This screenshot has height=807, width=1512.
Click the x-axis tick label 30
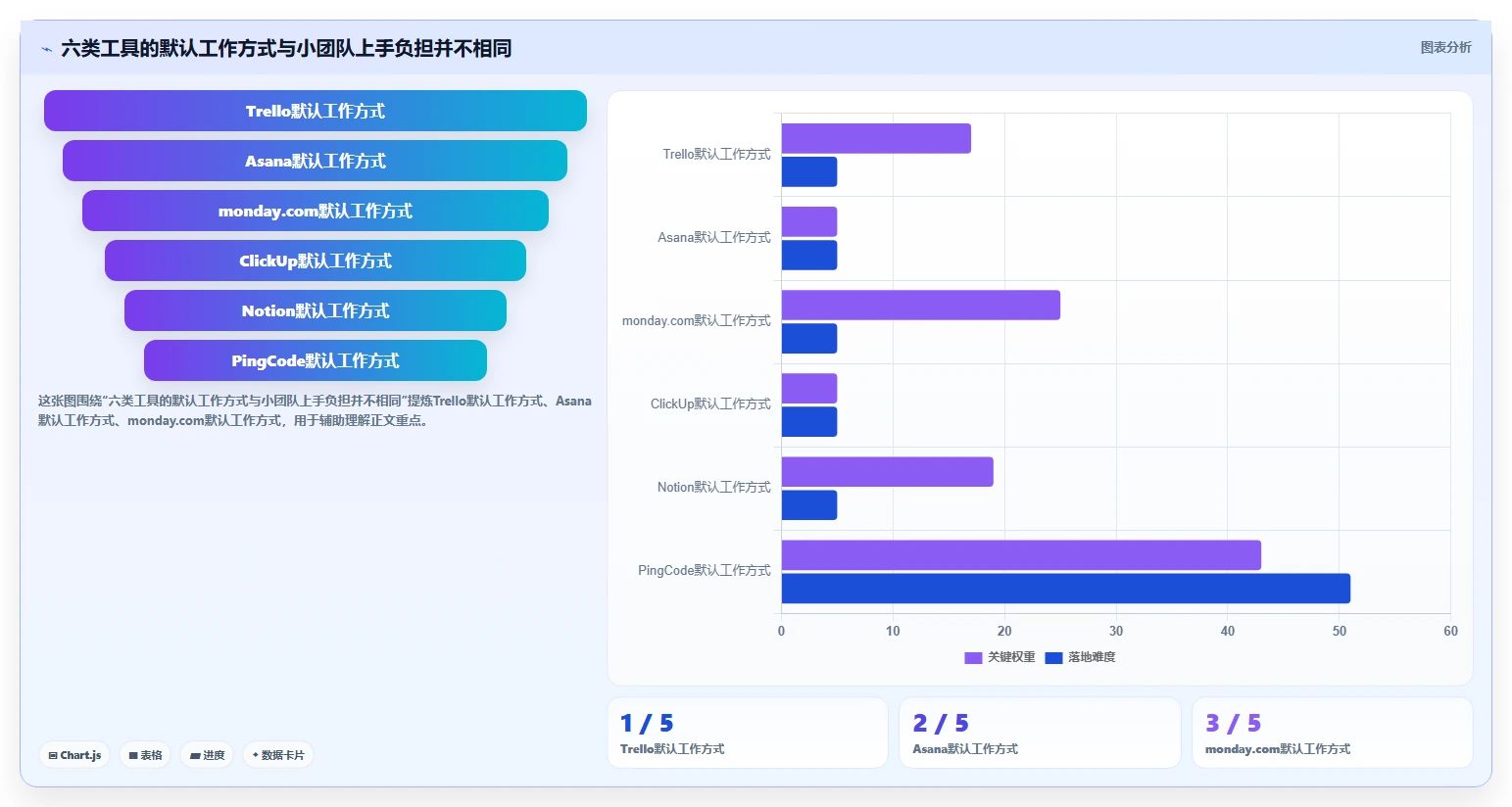click(x=1116, y=631)
